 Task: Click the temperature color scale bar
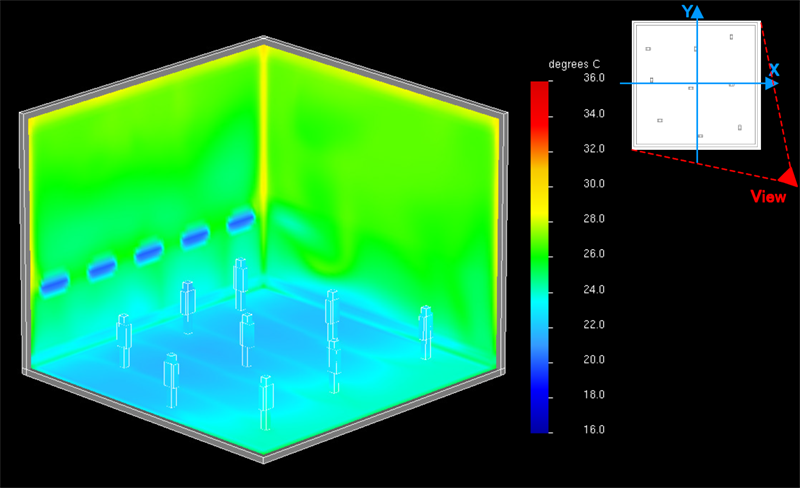click(539, 257)
